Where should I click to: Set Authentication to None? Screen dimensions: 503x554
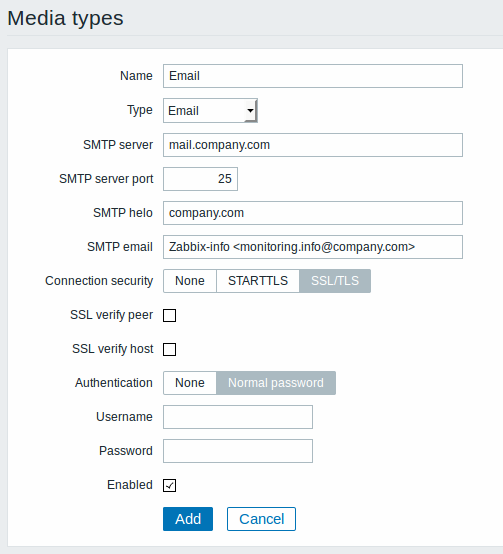point(190,383)
